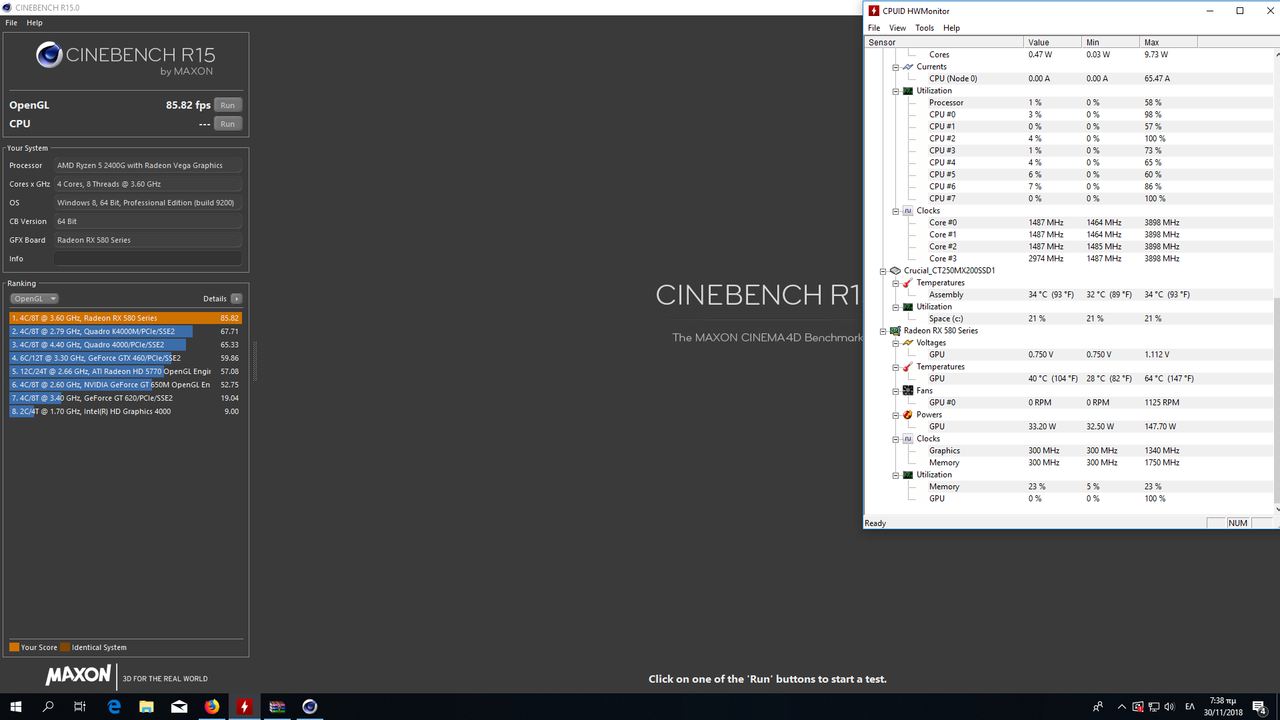Viewport: 1280px width, 720px height.
Task: Switch to HWMonitor taskbar icon
Action: (245, 706)
